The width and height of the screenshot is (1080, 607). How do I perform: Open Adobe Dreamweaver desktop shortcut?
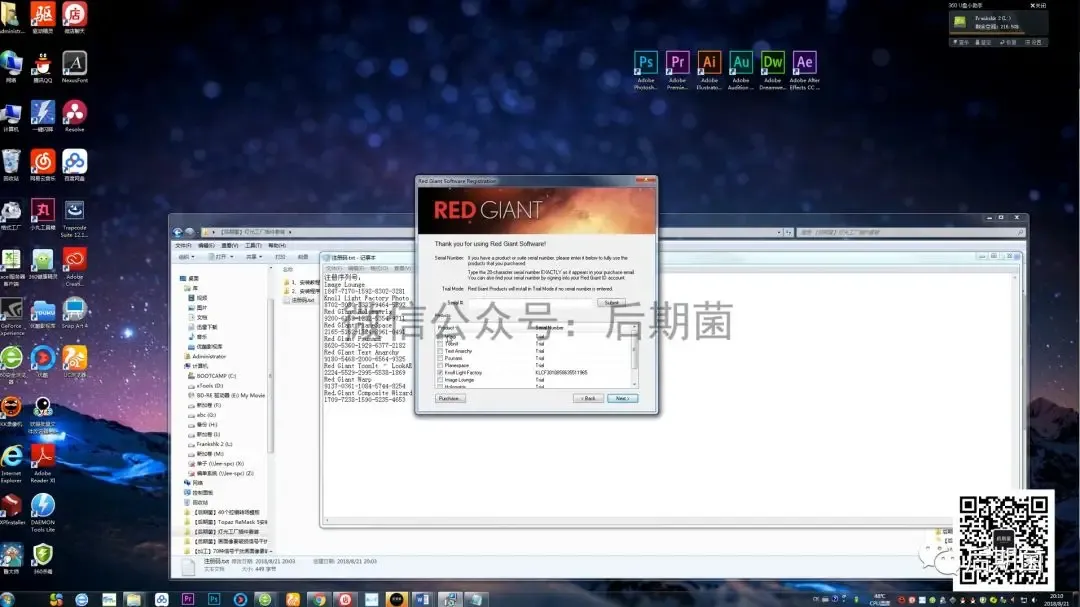tap(772, 69)
